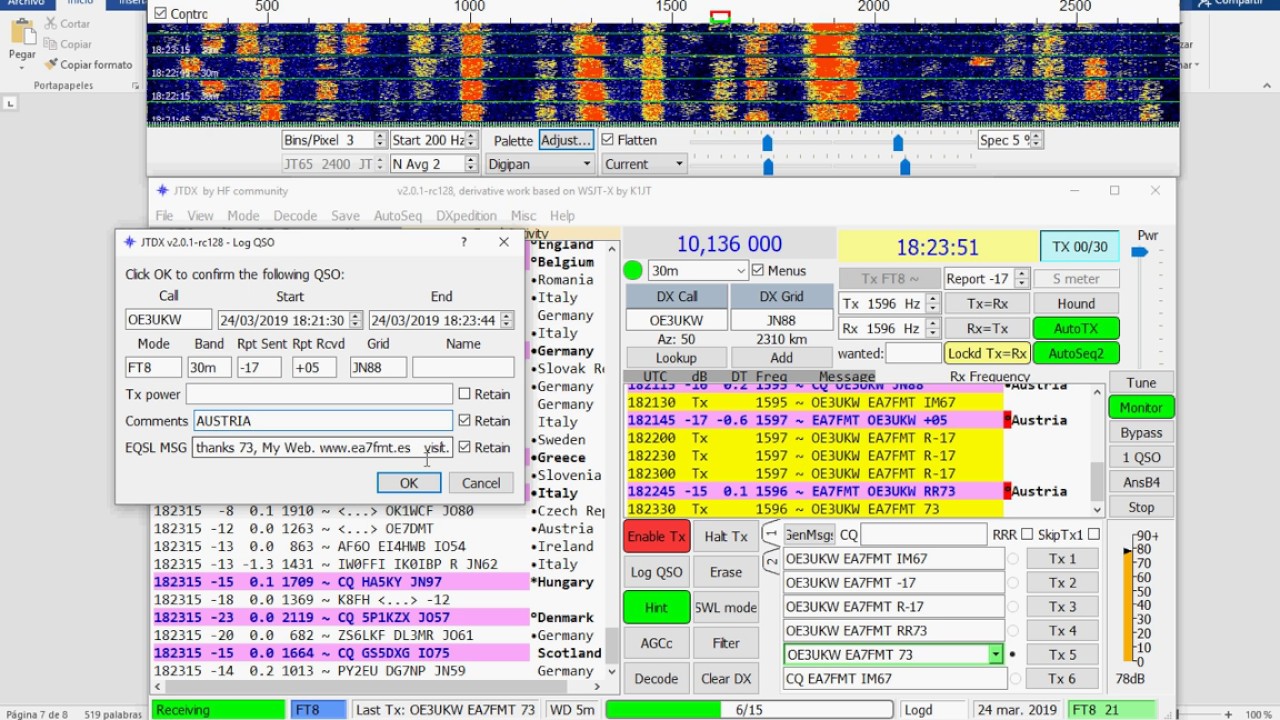Enable Retain checkbox for Tx power
The height and width of the screenshot is (720, 1280).
[464, 394]
